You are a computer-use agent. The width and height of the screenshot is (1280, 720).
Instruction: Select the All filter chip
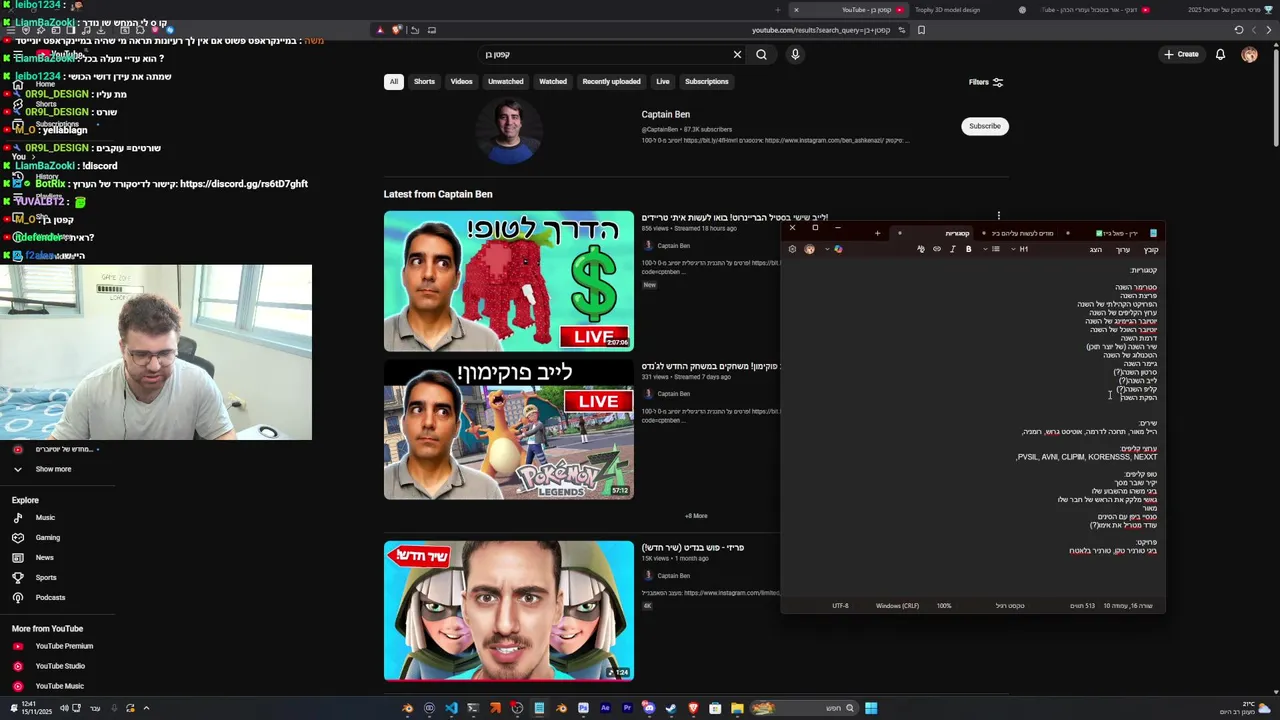[x=393, y=82]
